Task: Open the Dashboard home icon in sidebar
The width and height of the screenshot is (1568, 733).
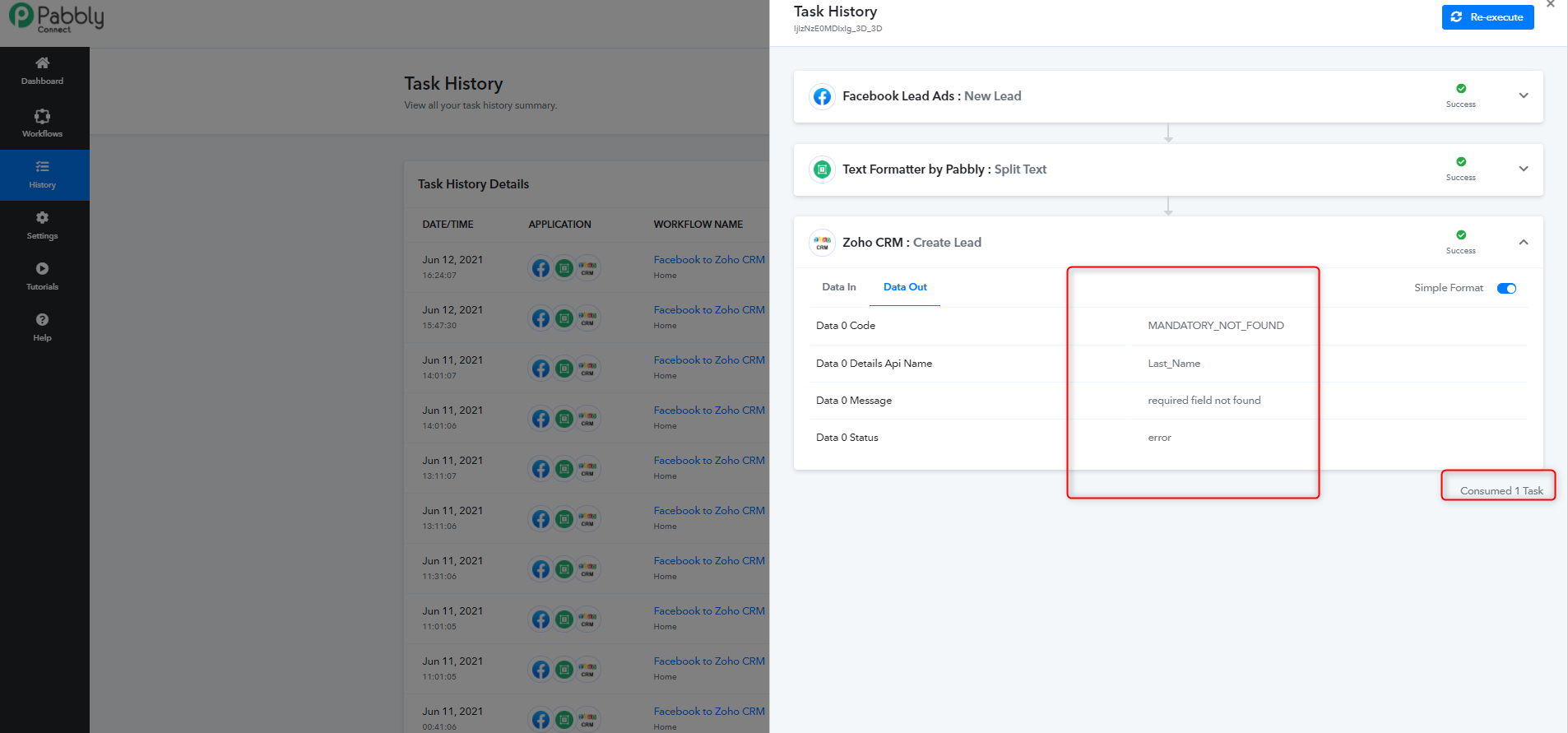Action: [42, 63]
